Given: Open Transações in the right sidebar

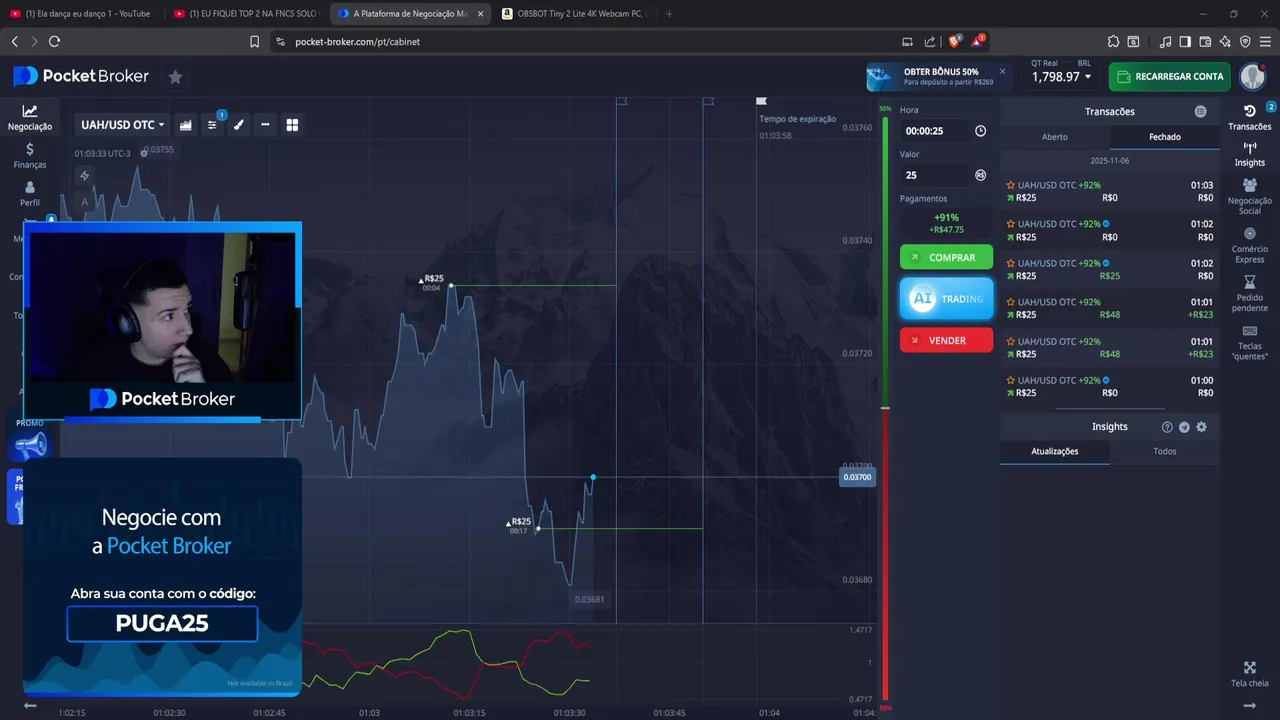Looking at the screenshot, I should [x=1249, y=117].
